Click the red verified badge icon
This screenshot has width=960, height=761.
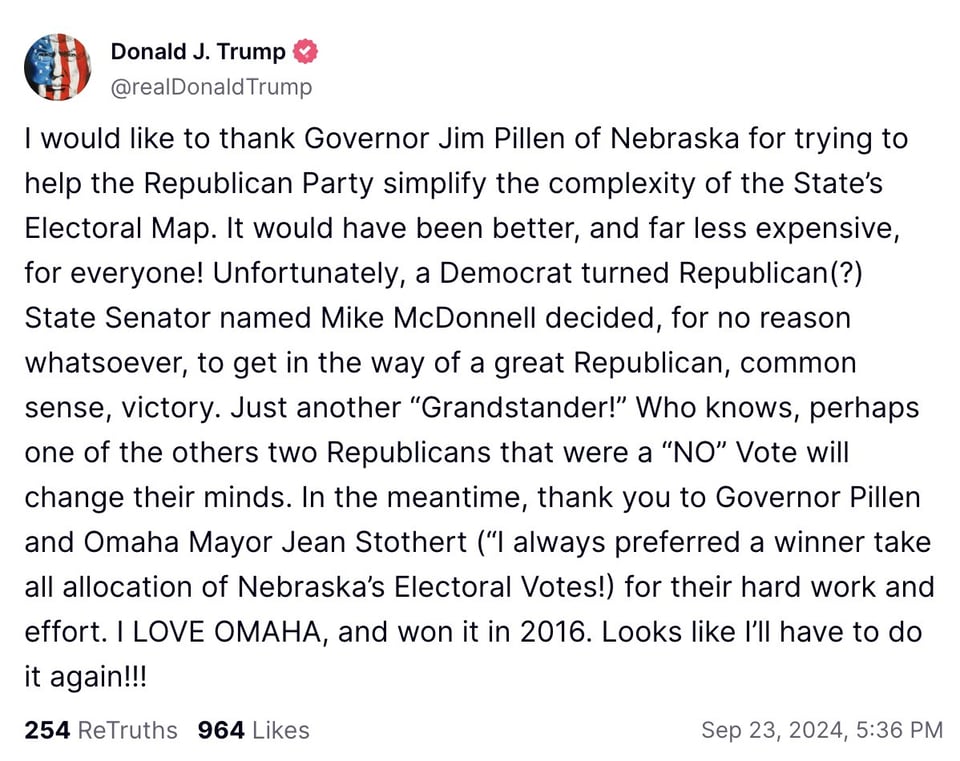(305, 52)
